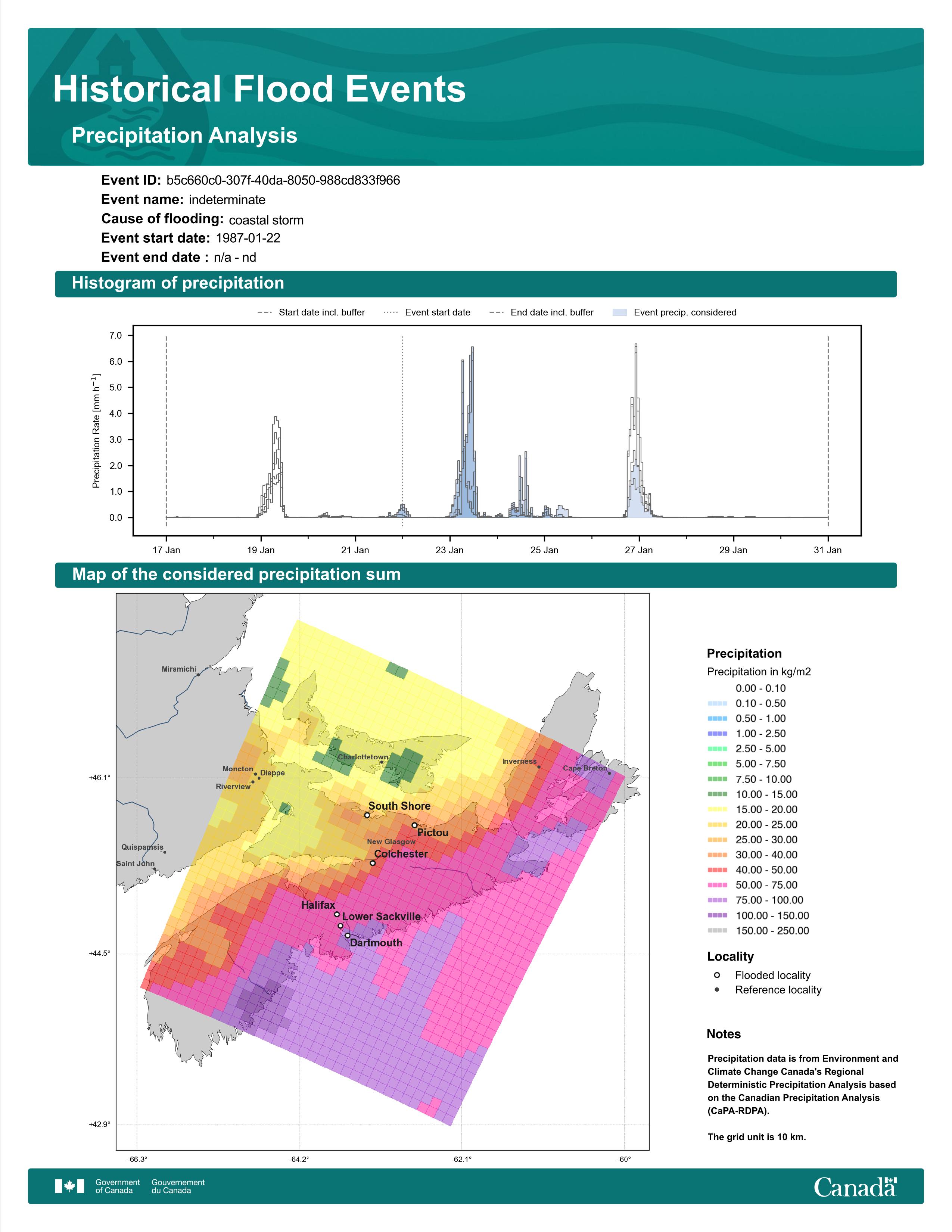Click the 7.0 y-axis tick label

pyautogui.click(x=116, y=336)
